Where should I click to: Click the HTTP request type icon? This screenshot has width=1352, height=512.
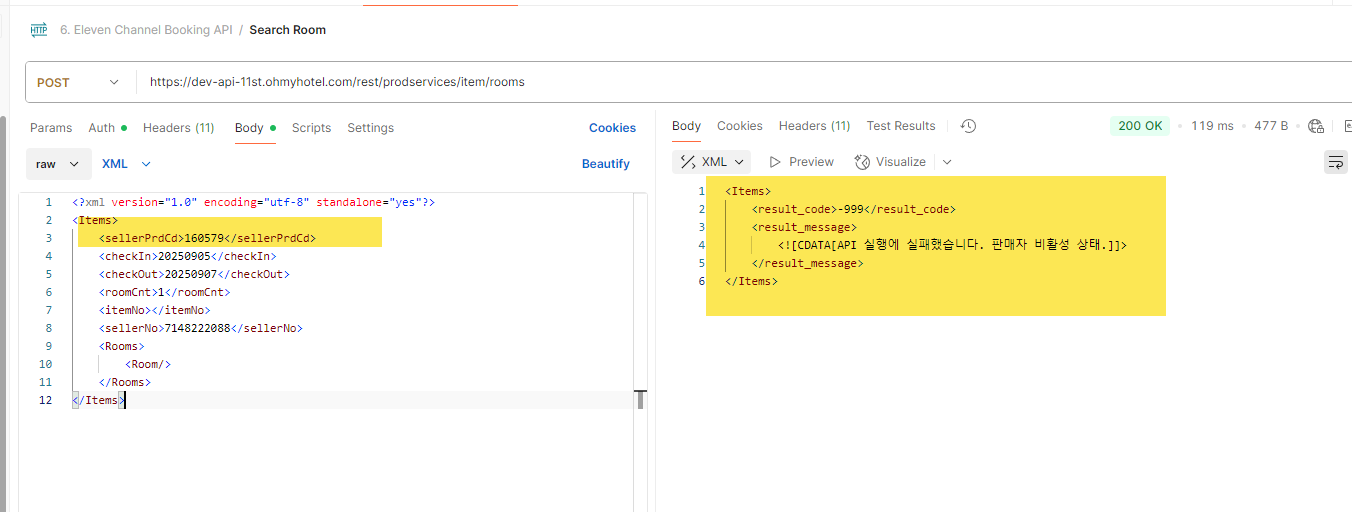(x=39, y=30)
